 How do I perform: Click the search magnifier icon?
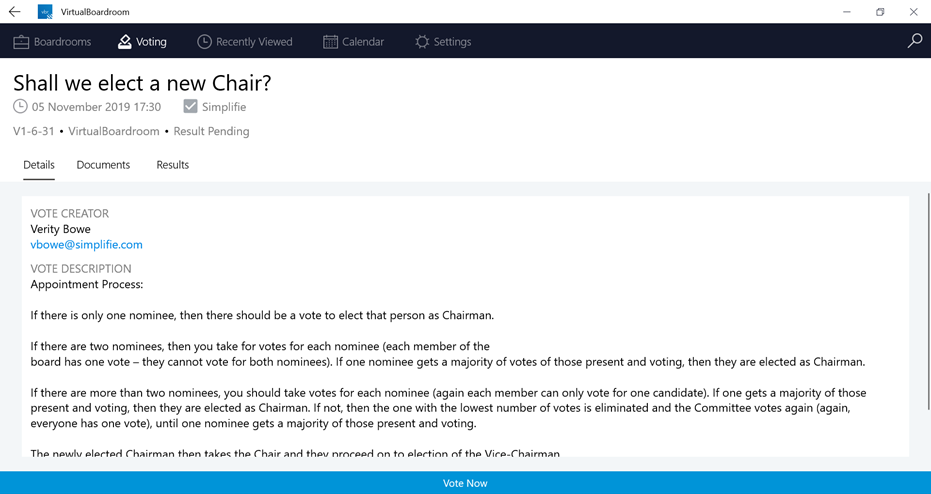click(x=915, y=41)
